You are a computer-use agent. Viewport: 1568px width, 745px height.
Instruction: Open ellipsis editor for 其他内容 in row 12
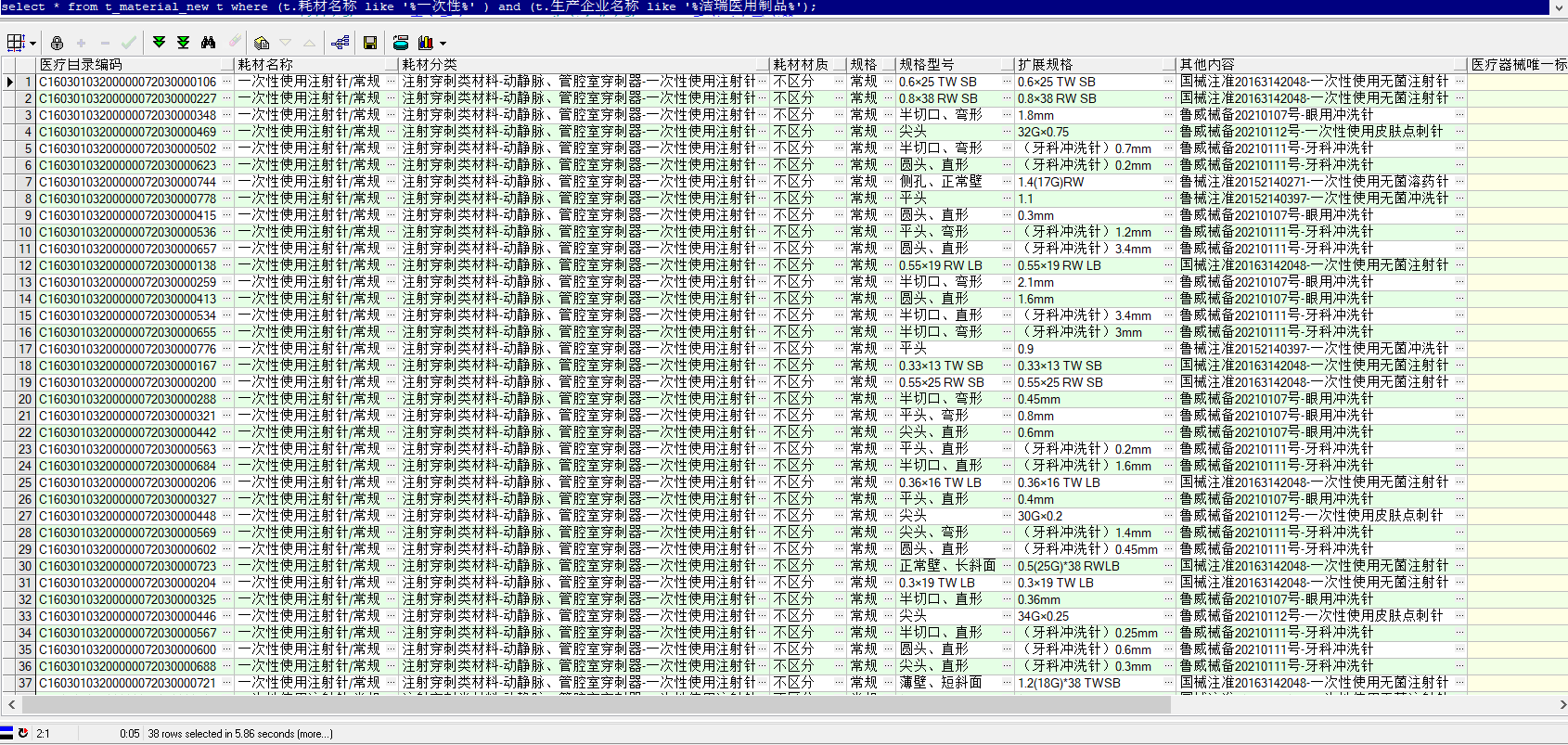pyautogui.click(x=1459, y=265)
